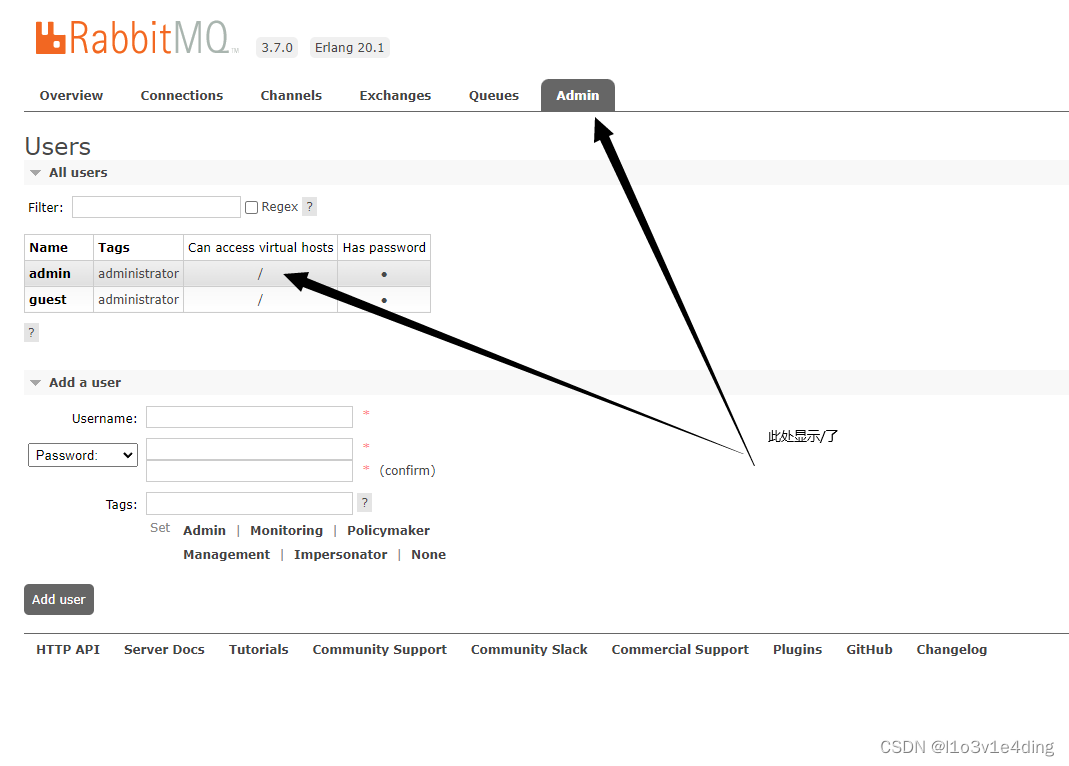Set tag to None
Viewport: 1069px width, 766px height.
(429, 555)
